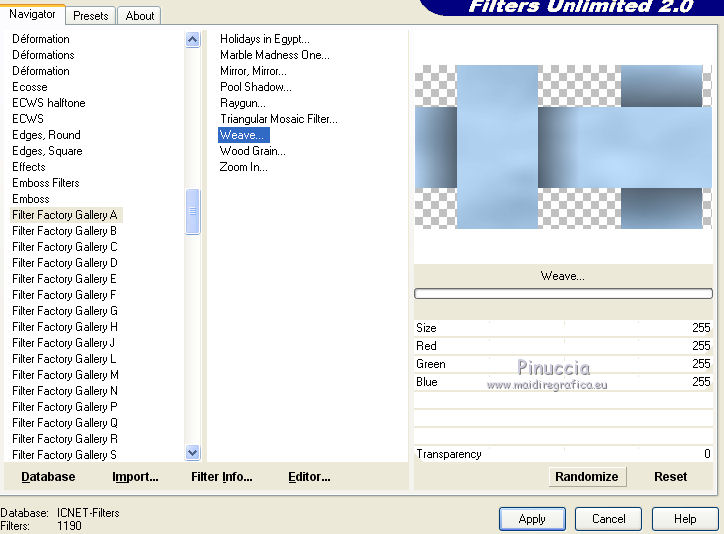Screen dimensions: 724x534
Task: Grab the category list scrollbar thumb
Action: (x=193, y=211)
